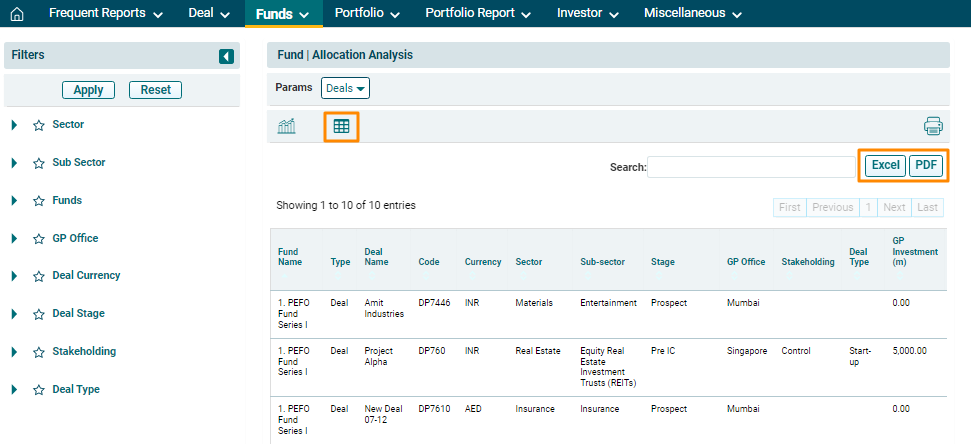Export the table to Excel

[x=885, y=166]
